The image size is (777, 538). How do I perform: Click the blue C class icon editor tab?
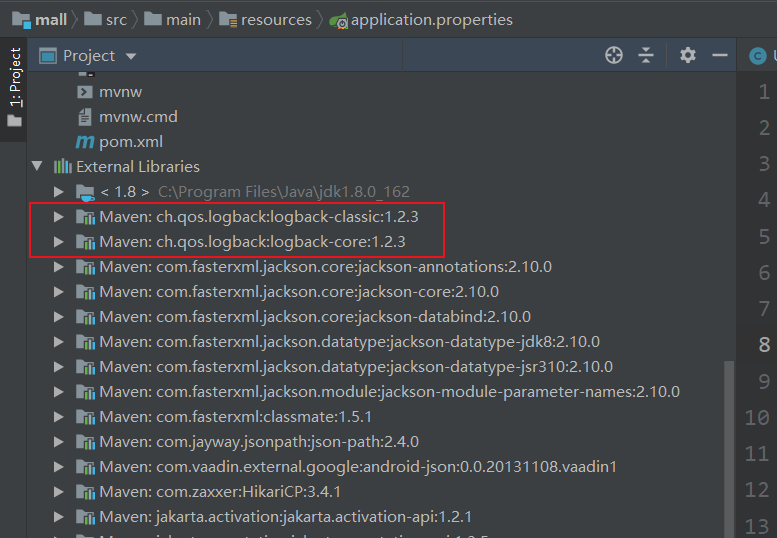(757, 56)
